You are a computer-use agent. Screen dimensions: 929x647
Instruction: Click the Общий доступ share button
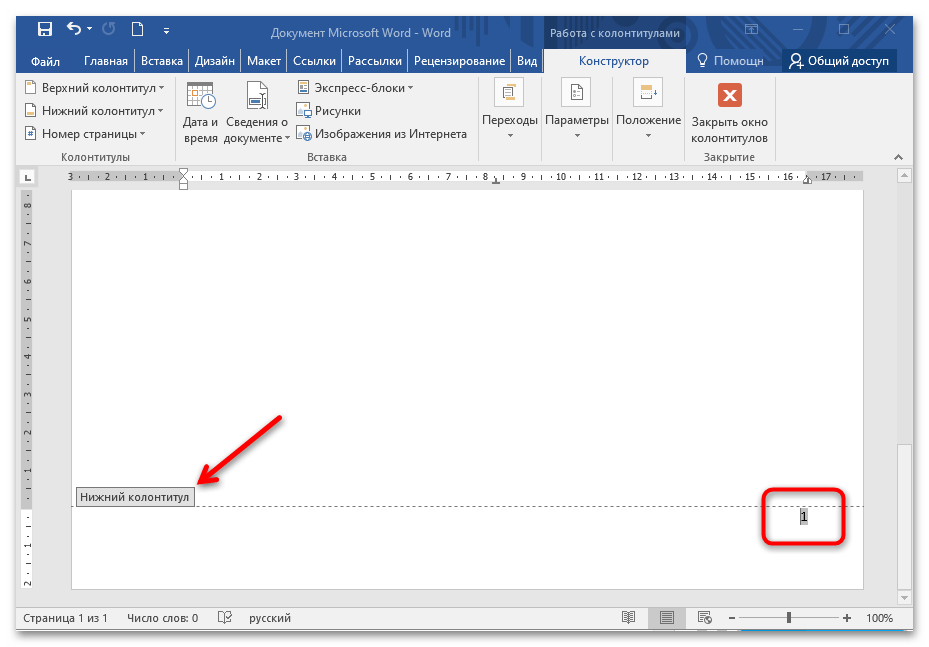(839, 61)
